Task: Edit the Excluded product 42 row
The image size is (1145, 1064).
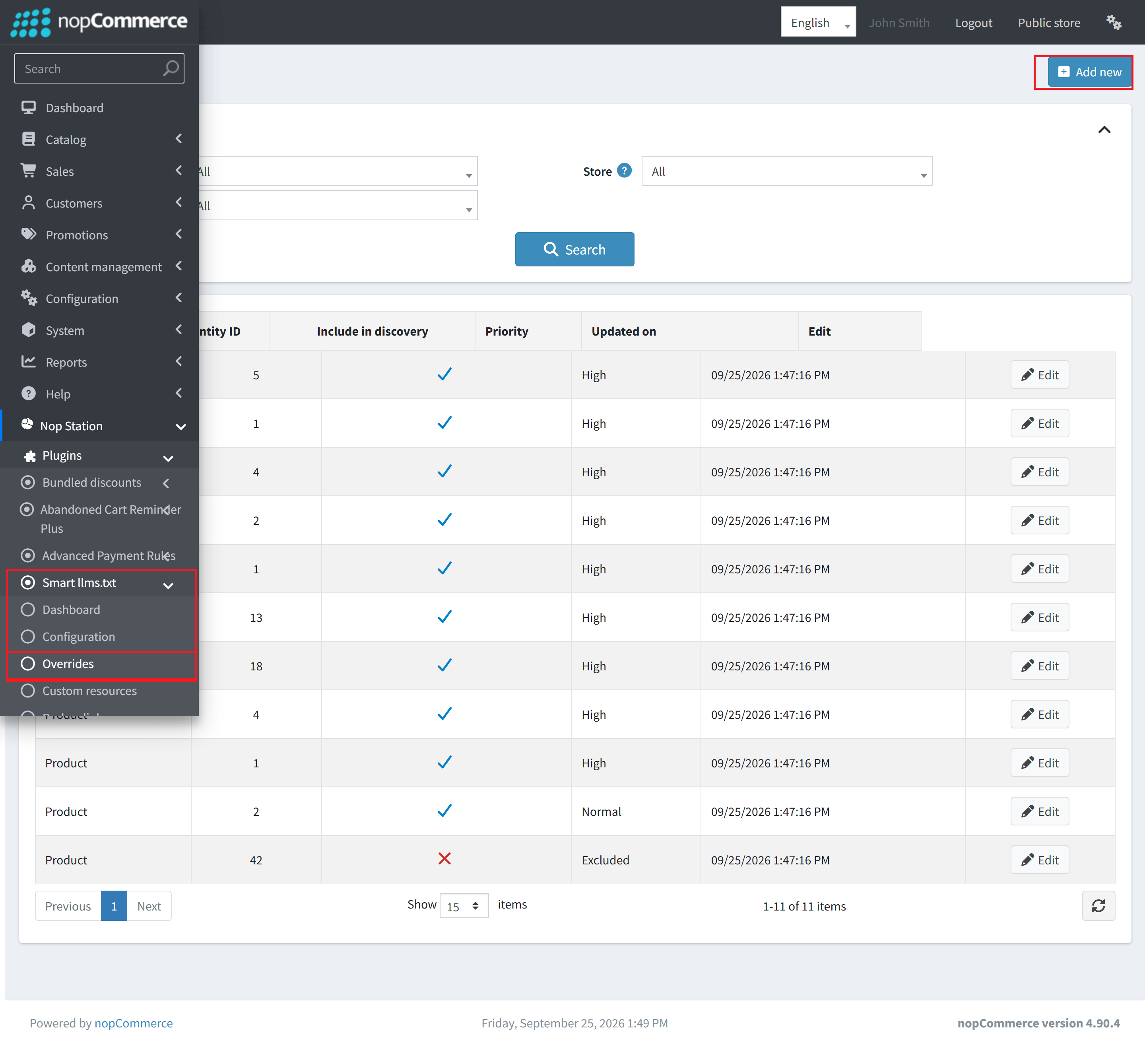Action: [1039, 860]
